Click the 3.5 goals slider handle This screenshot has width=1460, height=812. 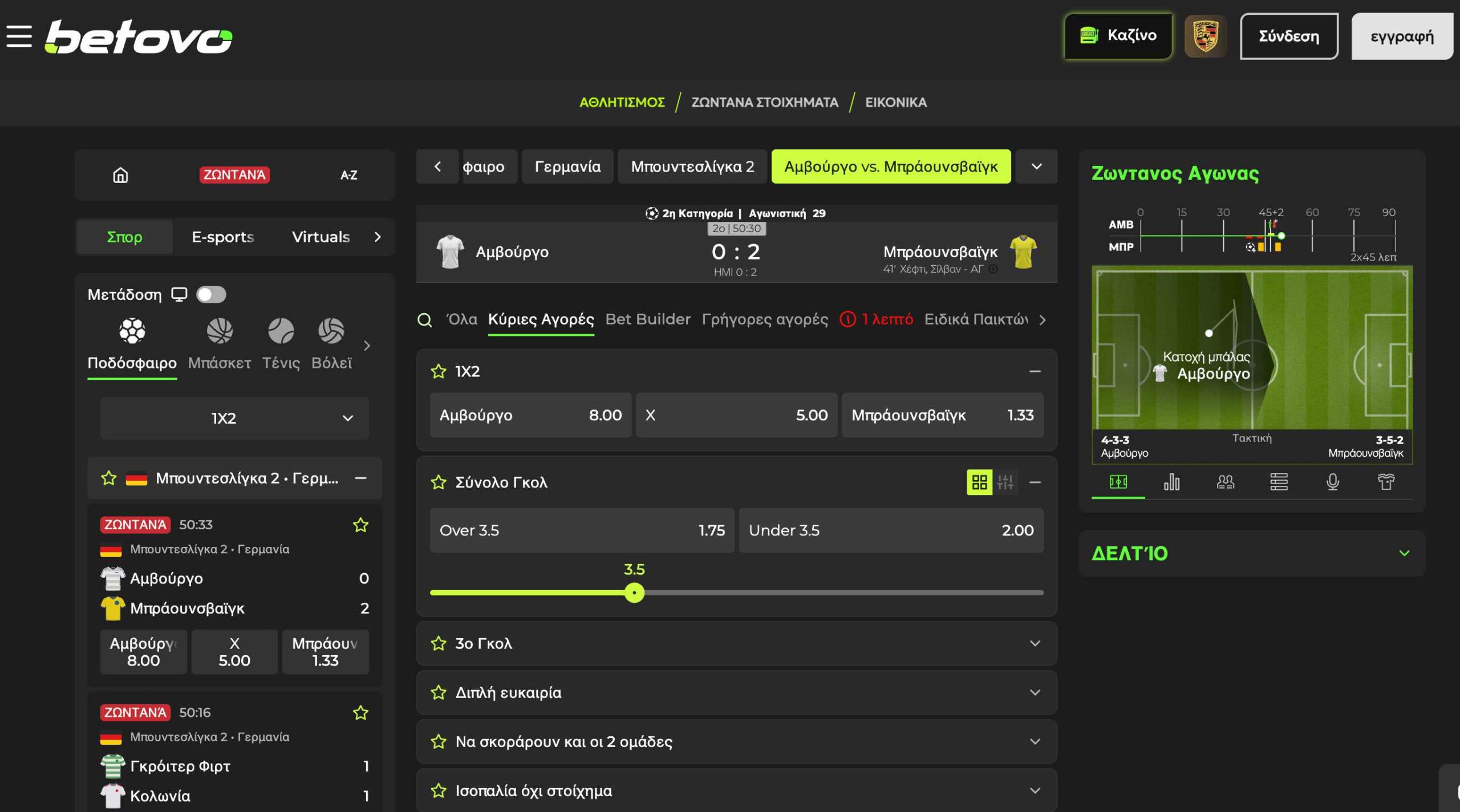[x=634, y=592]
